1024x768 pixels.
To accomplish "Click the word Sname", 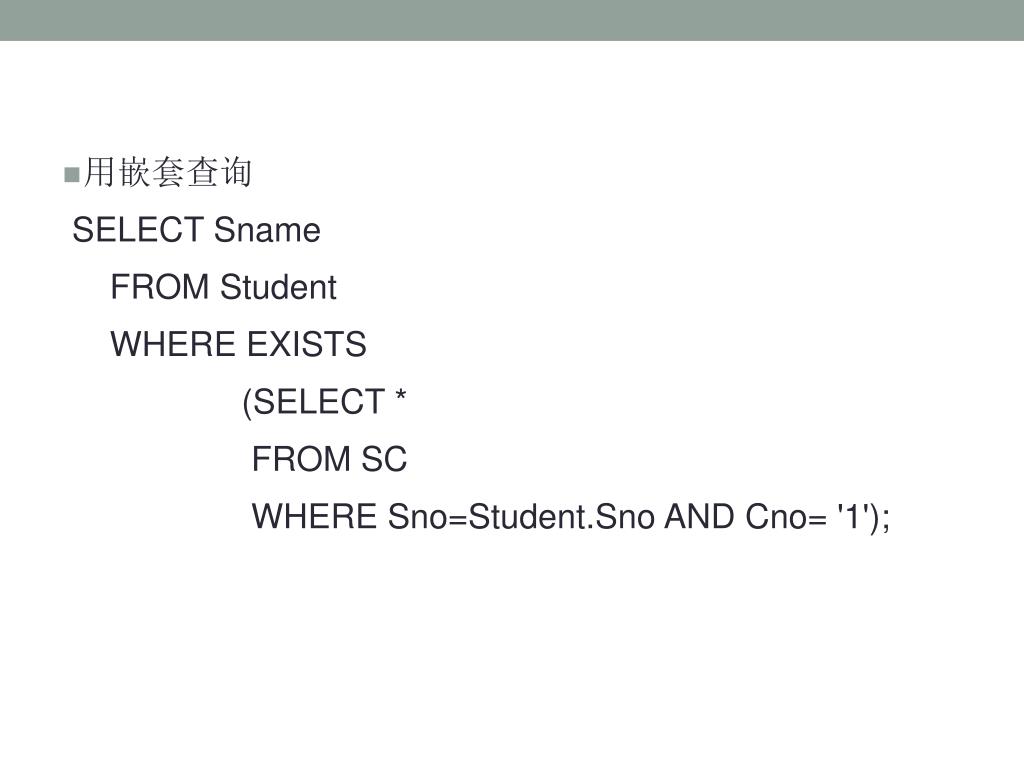I will pyautogui.click(x=267, y=230).
